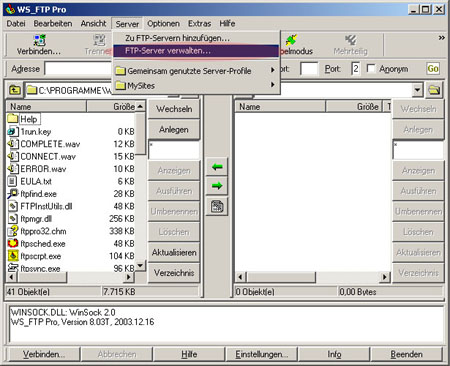The width and height of the screenshot is (450, 366).
Task: Click local list scroll up arrow
Action: coord(140,106)
